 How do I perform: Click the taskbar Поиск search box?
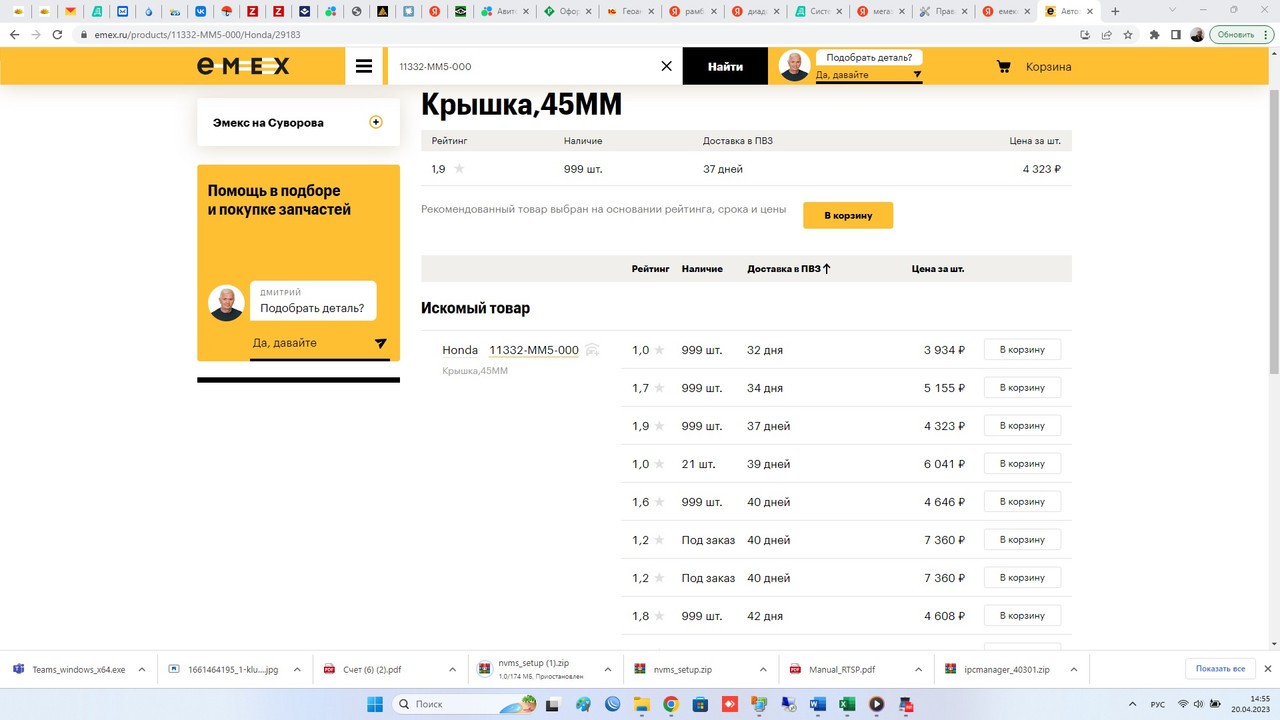pos(464,704)
